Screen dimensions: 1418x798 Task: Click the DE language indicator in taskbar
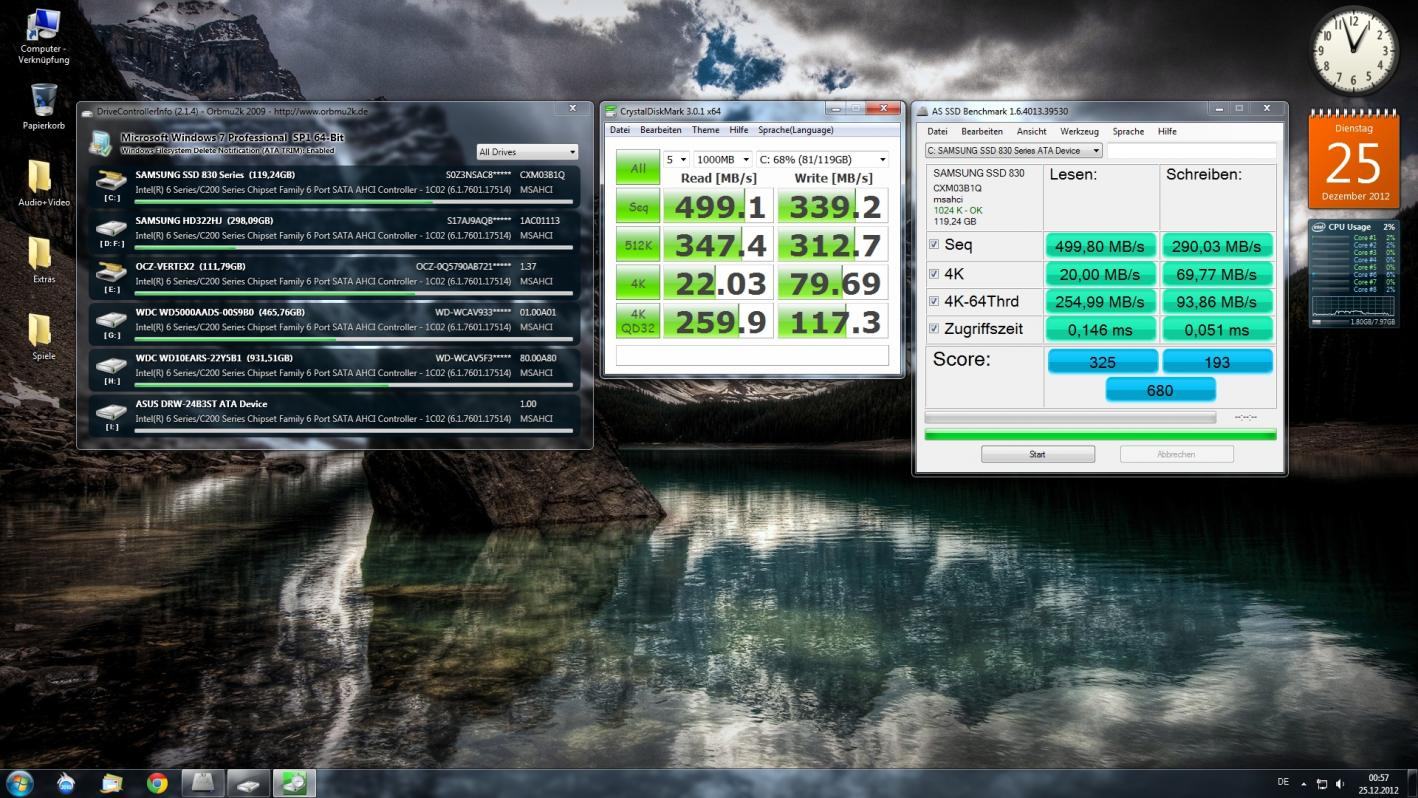(x=1283, y=782)
